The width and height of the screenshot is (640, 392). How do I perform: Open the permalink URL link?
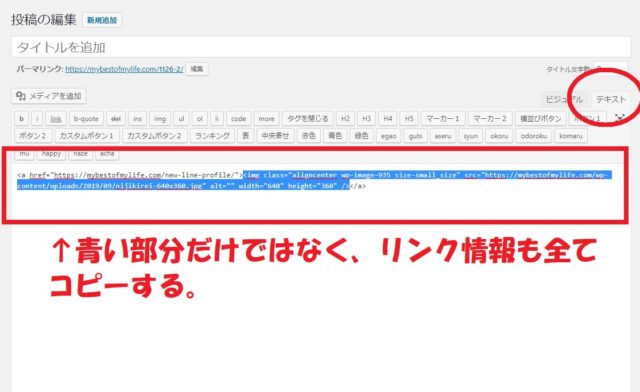[124, 69]
